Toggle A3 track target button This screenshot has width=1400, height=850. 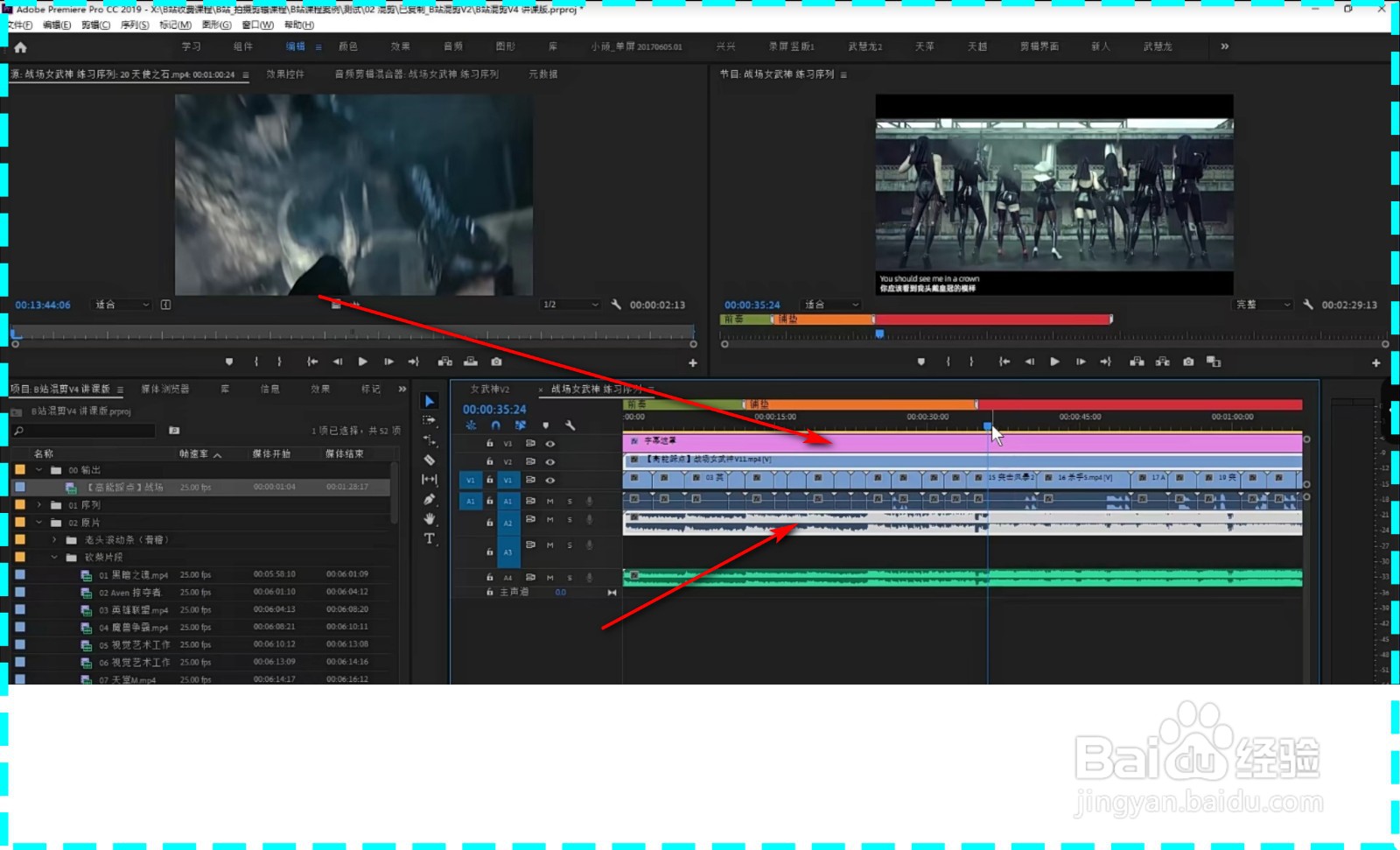[x=507, y=552]
